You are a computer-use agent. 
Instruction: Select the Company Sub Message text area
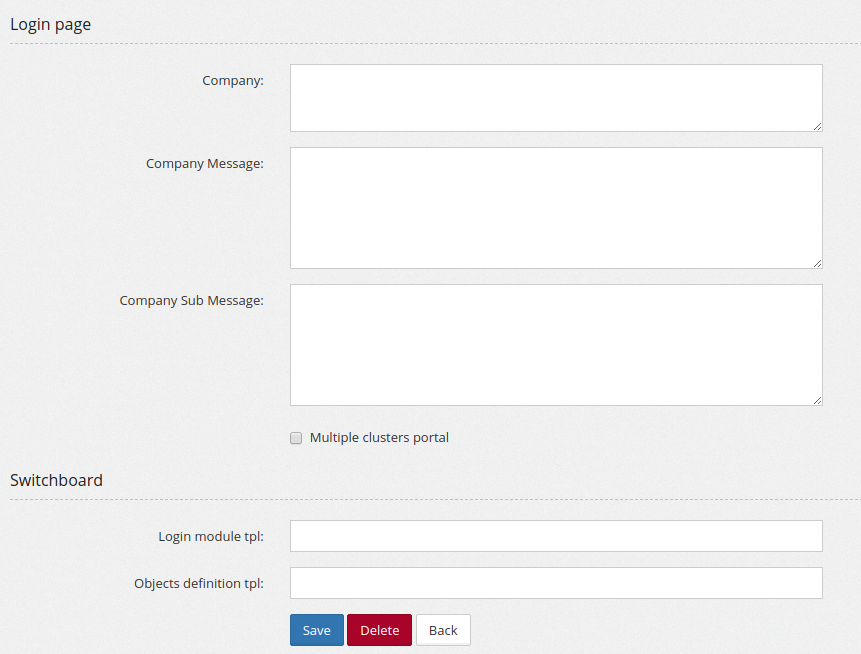point(556,345)
